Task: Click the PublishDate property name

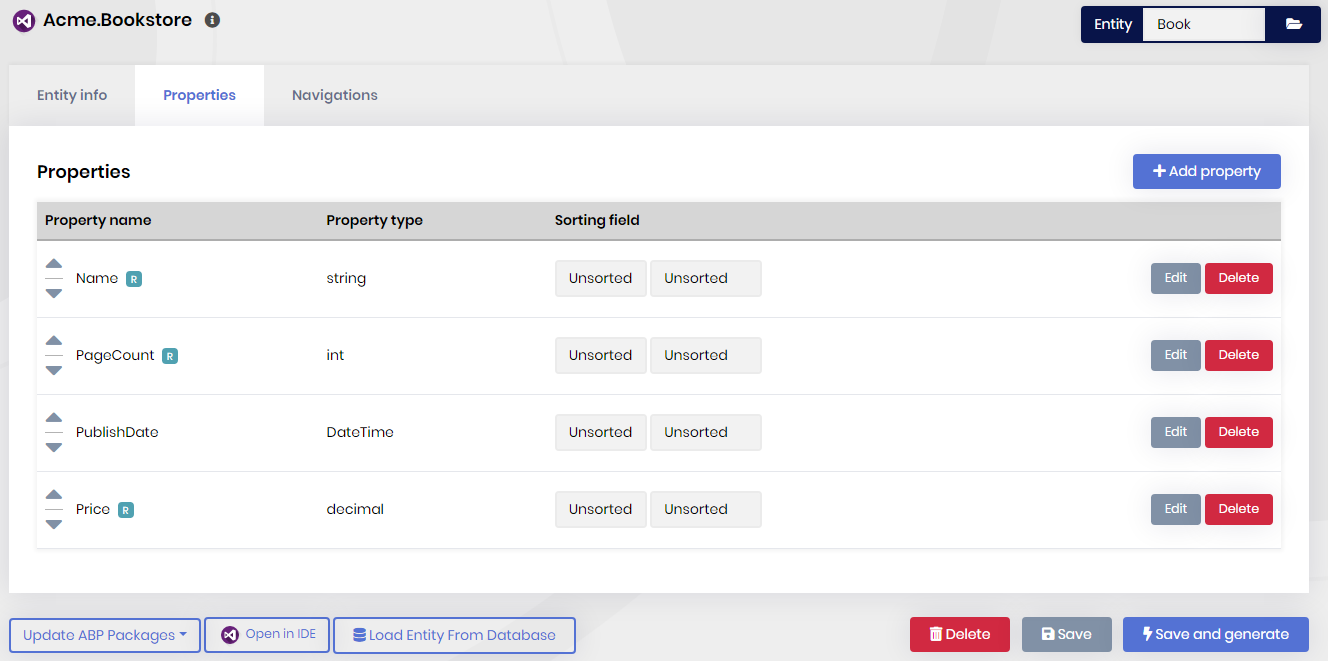Action: [x=117, y=432]
